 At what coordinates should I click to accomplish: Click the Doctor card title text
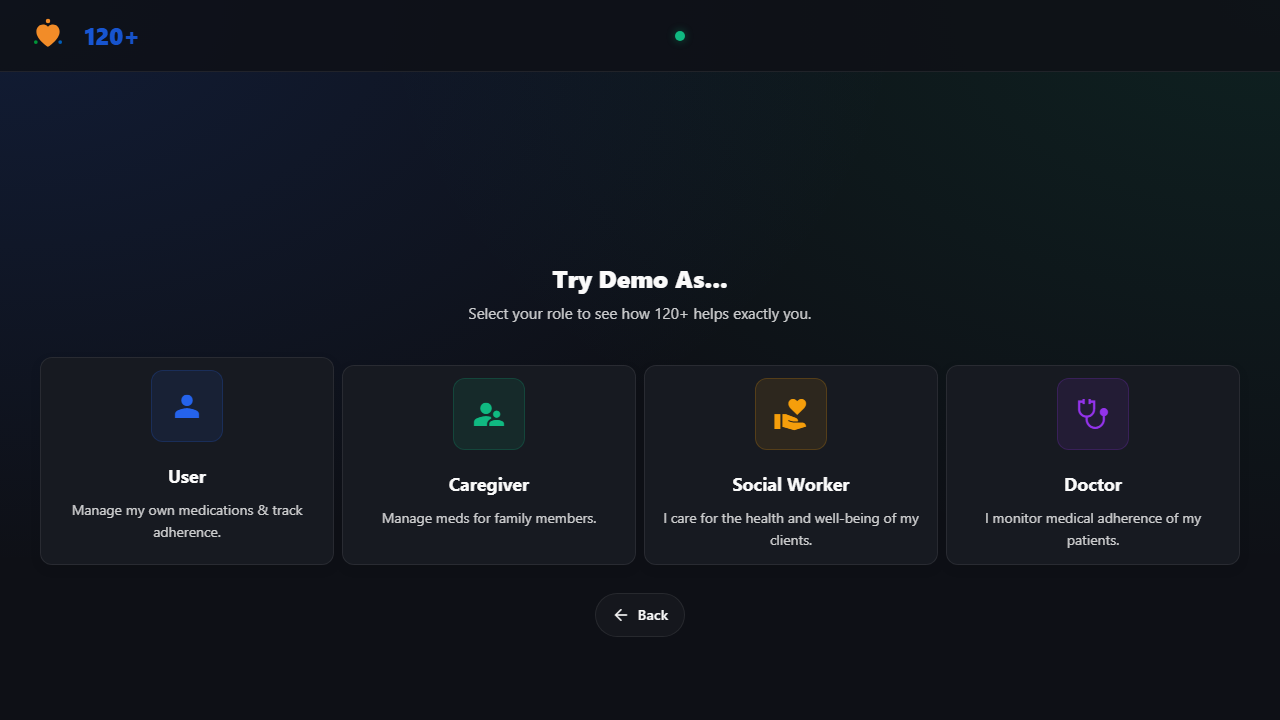click(1092, 484)
